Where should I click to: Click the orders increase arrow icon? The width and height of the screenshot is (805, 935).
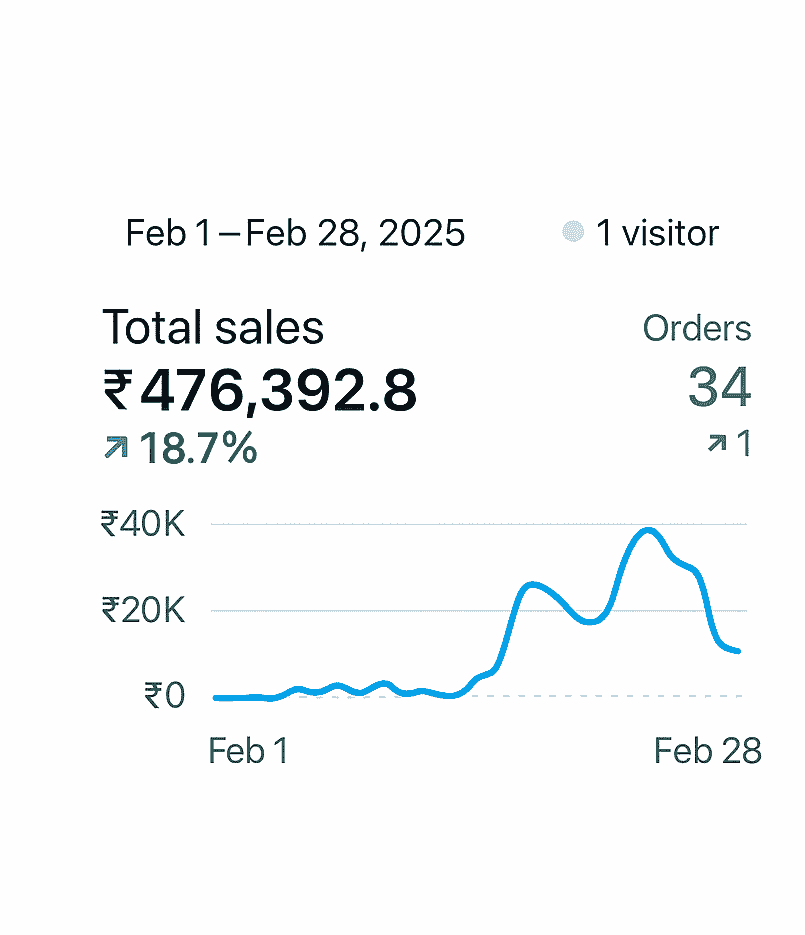(716, 444)
